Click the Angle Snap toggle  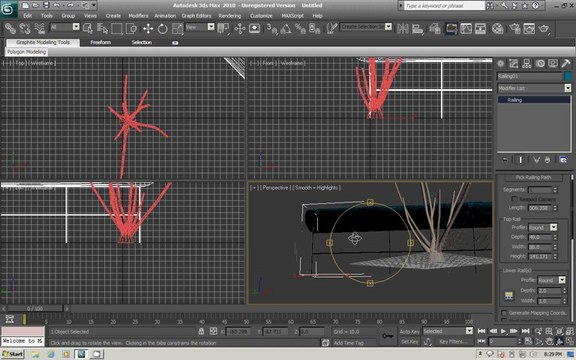point(286,28)
